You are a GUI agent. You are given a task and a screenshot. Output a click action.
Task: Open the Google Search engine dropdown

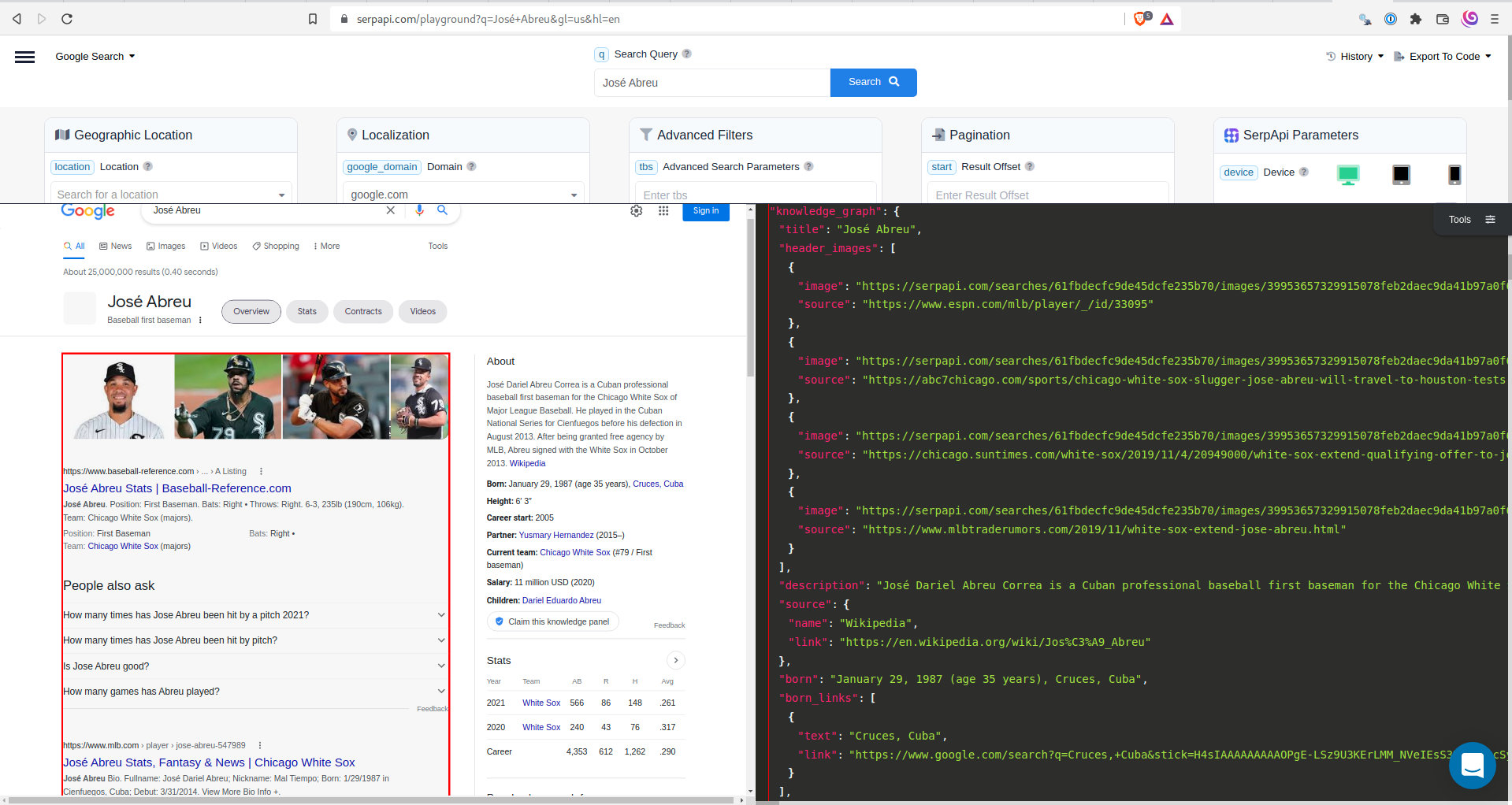coord(95,57)
